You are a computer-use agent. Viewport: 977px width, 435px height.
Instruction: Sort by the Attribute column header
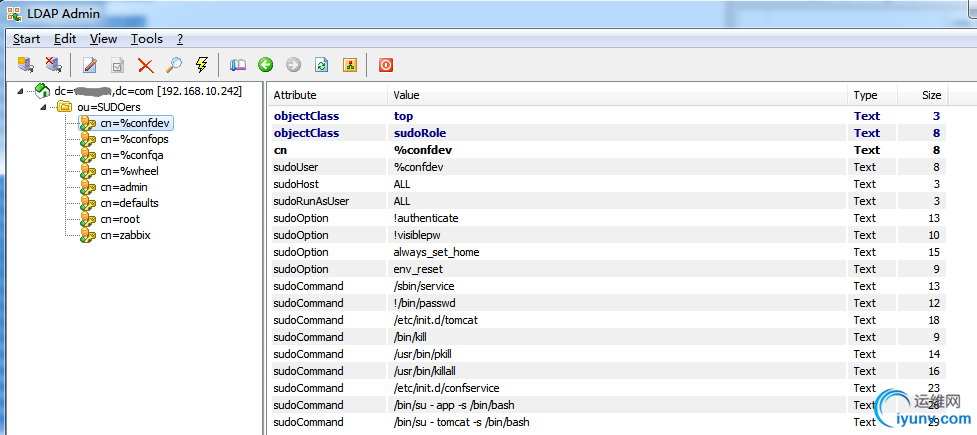(x=328, y=95)
